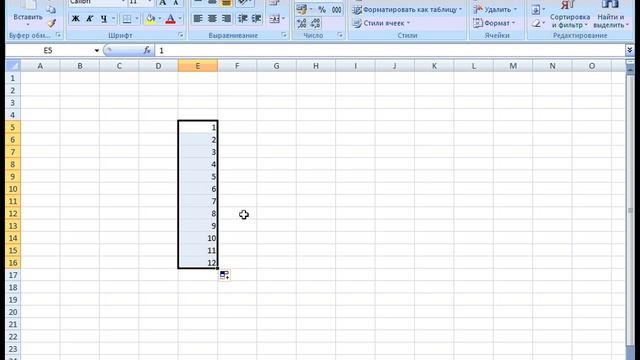640x360 pixels.
Task: Click the Удалить cells button
Action: pyautogui.click(x=495, y=9)
